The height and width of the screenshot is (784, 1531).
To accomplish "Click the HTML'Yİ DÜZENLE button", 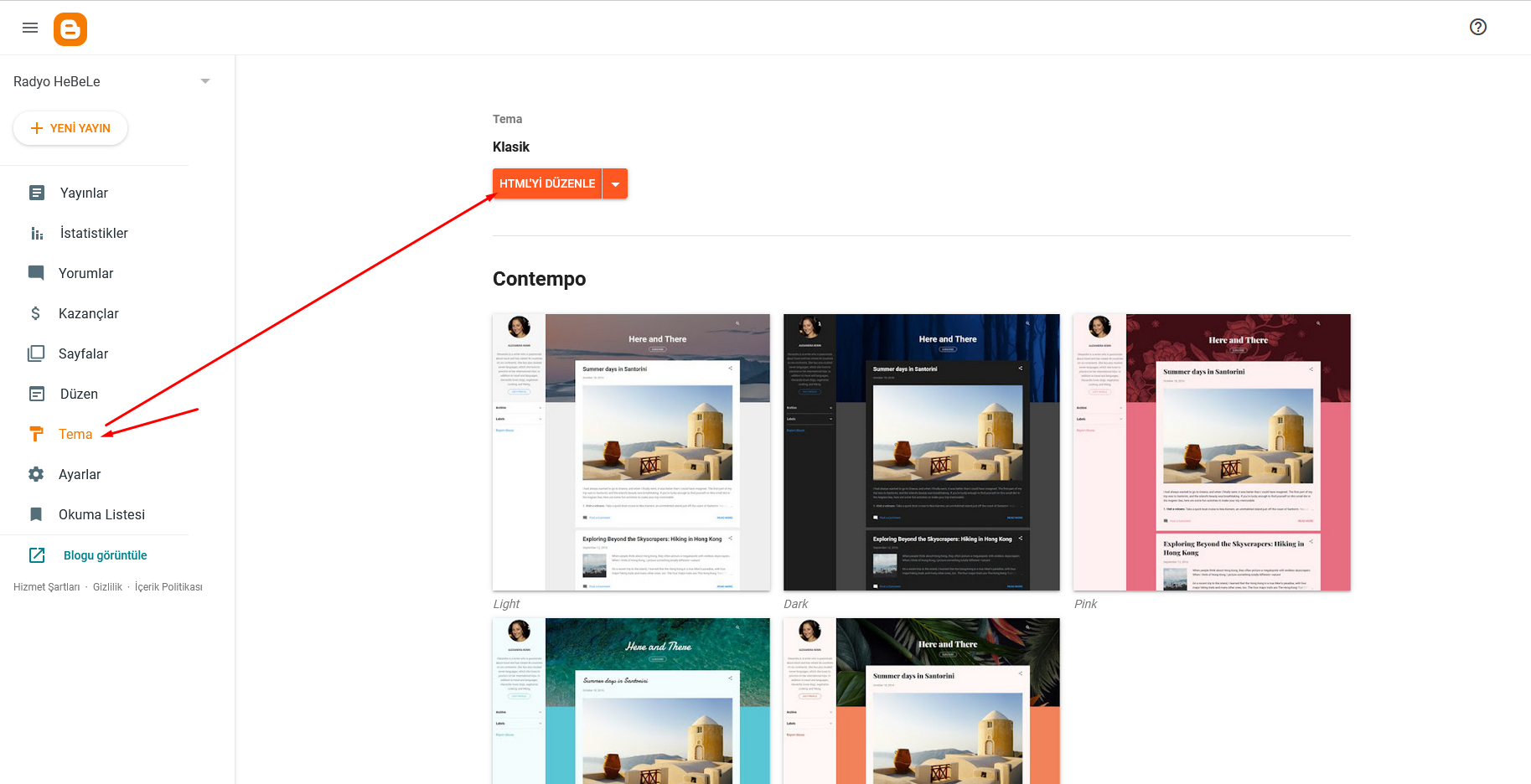I will [x=547, y=183].
